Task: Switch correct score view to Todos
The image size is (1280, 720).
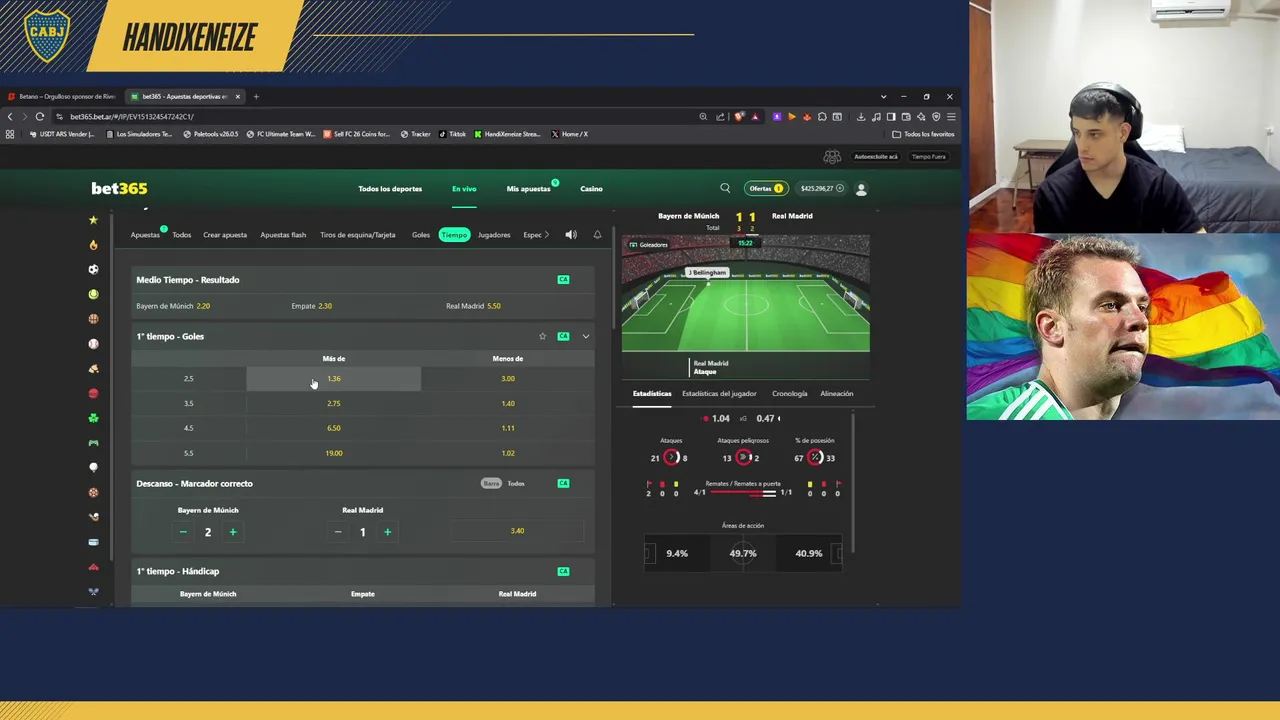Action: coord(516,484)
